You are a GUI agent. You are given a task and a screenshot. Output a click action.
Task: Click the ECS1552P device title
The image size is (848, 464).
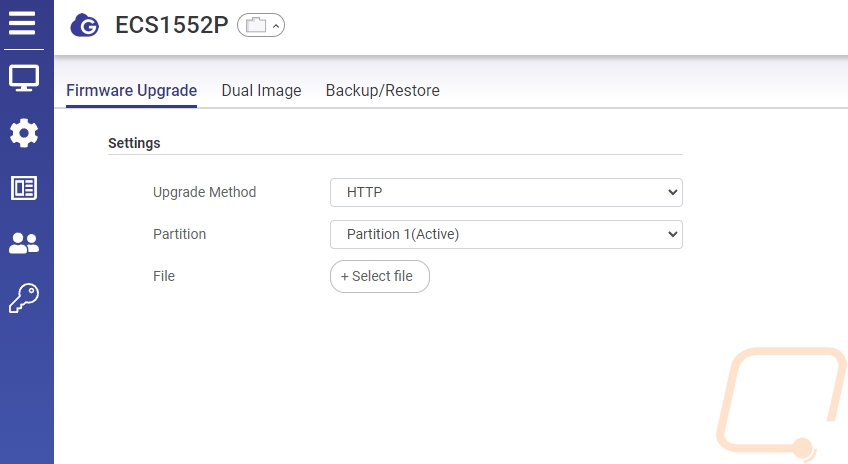(x=171, y=26)
